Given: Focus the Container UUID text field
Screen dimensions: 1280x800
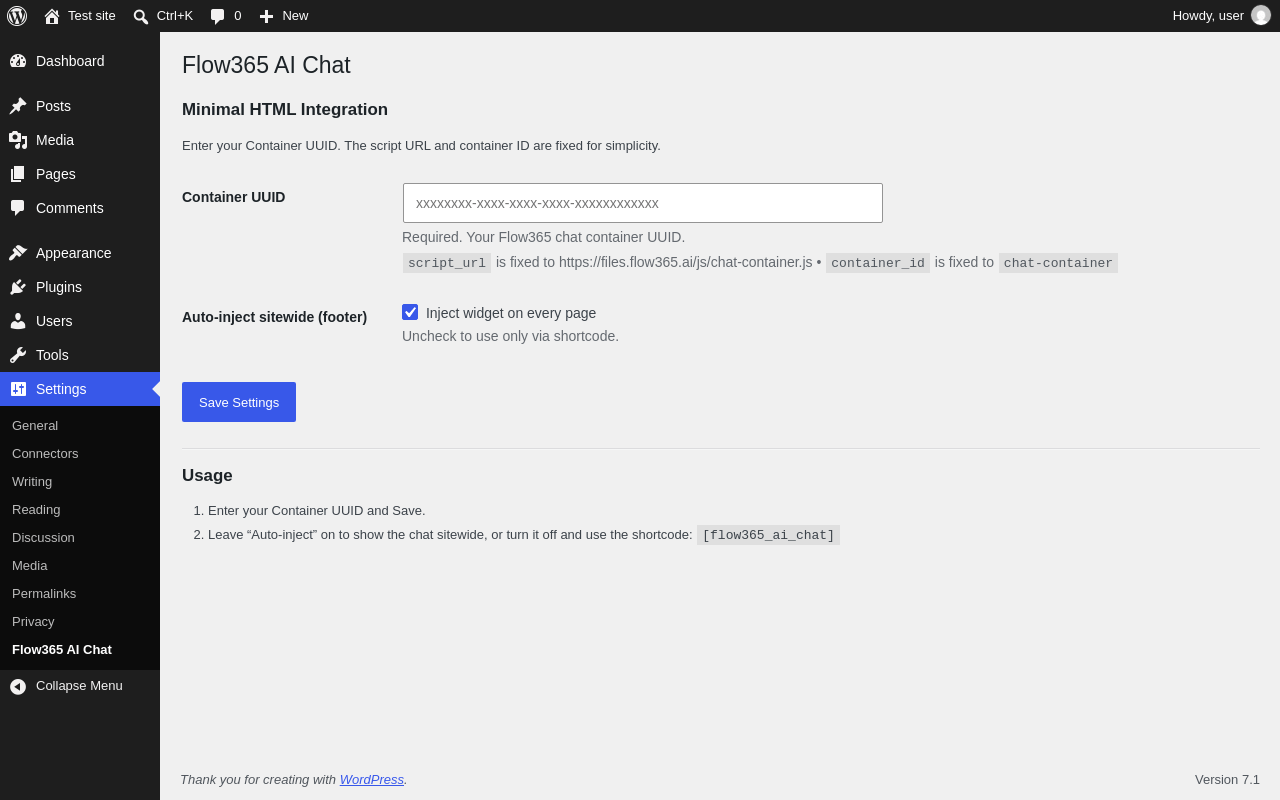Looking at the screenshot, I should click(643, 203).
